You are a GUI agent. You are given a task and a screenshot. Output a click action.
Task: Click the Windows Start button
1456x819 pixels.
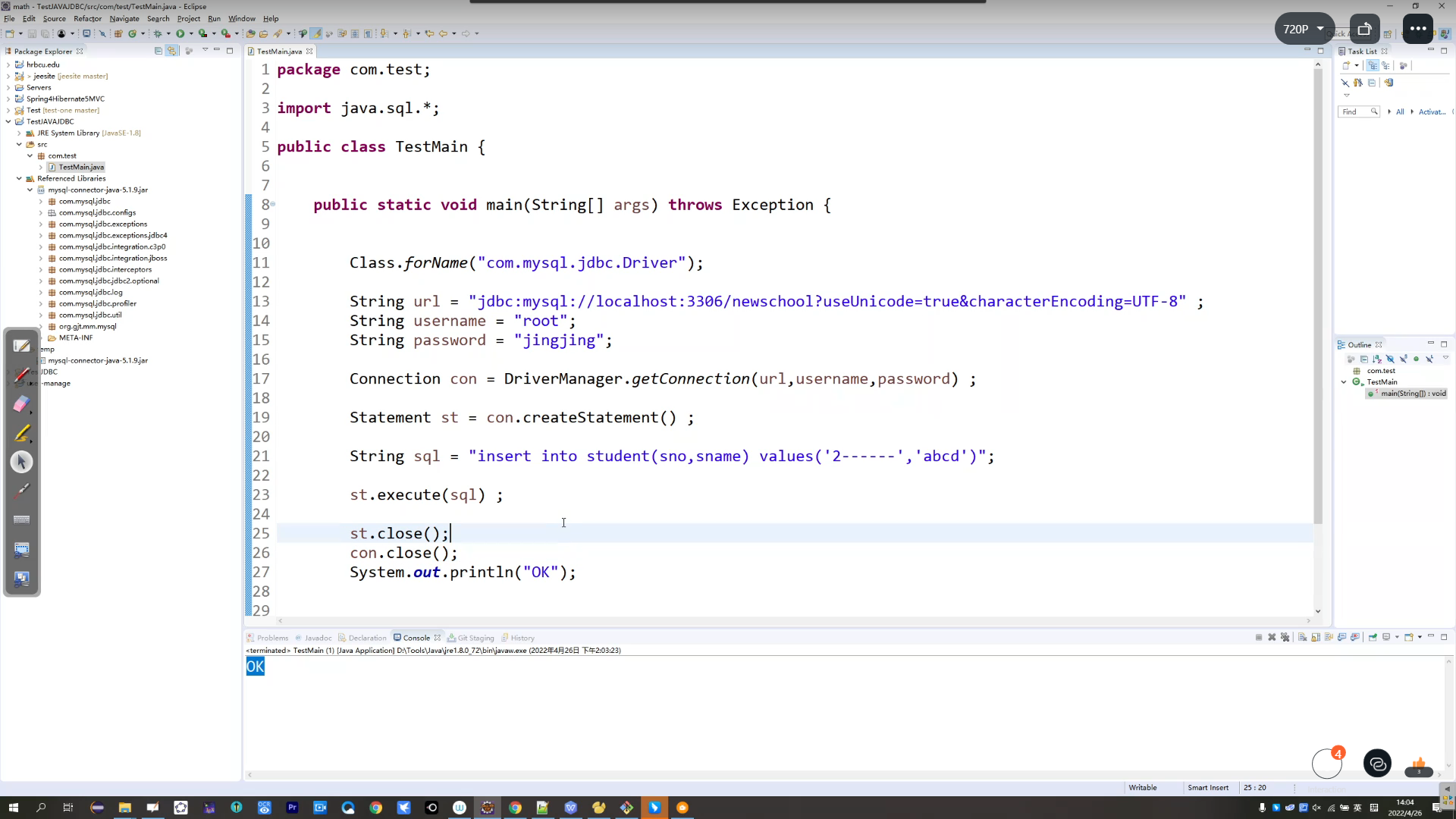[x=13, y=808]
